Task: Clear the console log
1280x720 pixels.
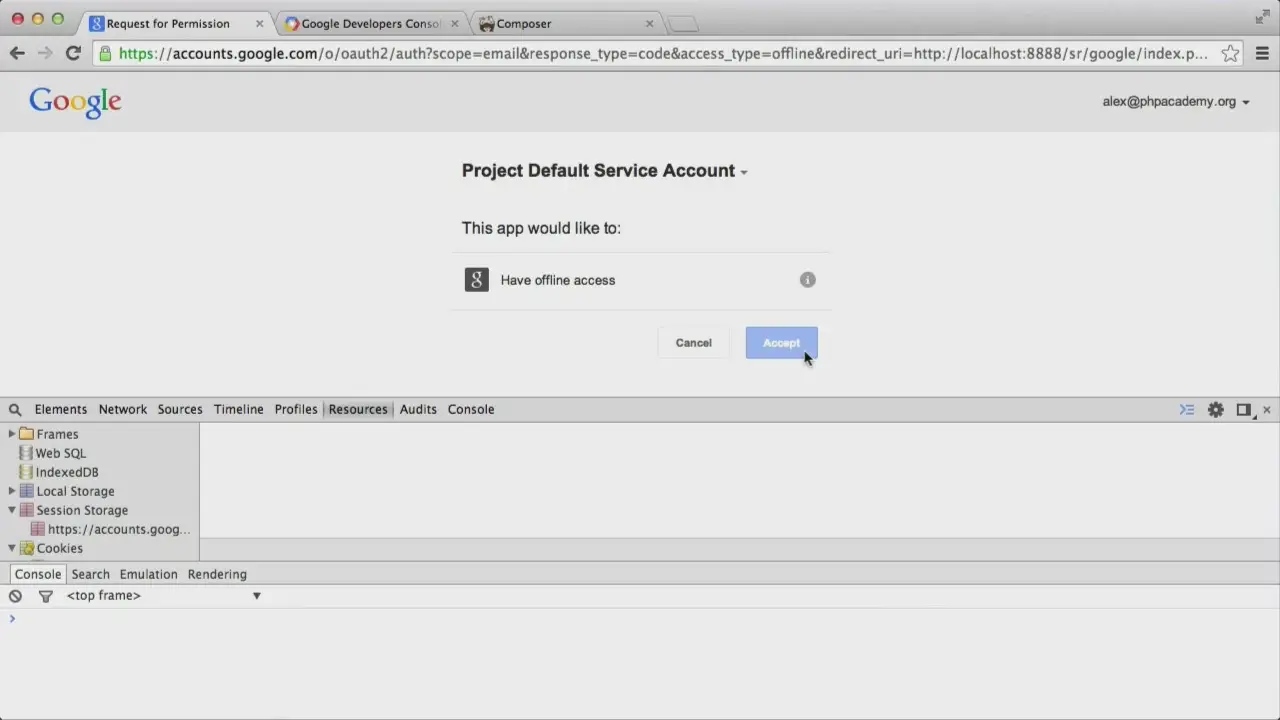Action: 15,595
